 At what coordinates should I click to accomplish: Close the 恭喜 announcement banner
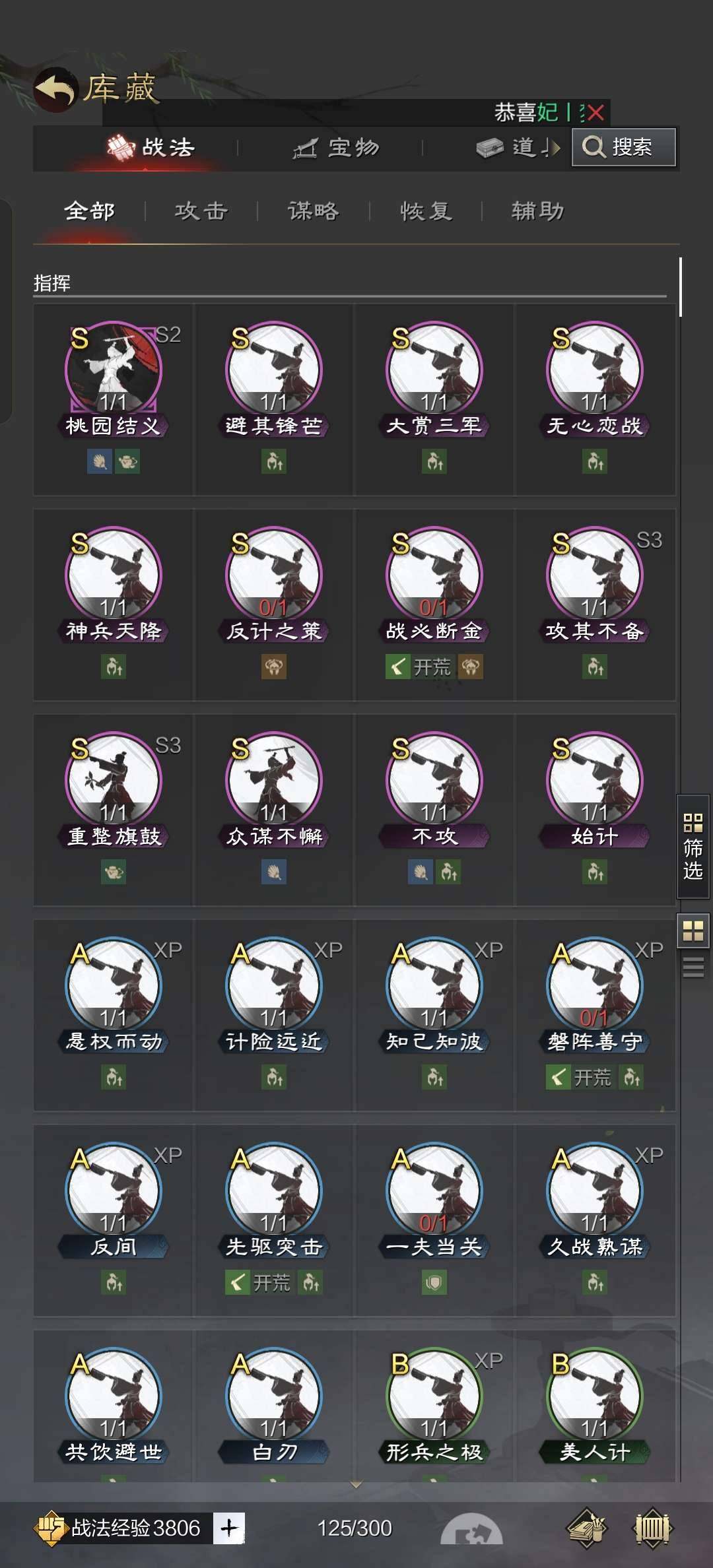click(x=595, y=113)
